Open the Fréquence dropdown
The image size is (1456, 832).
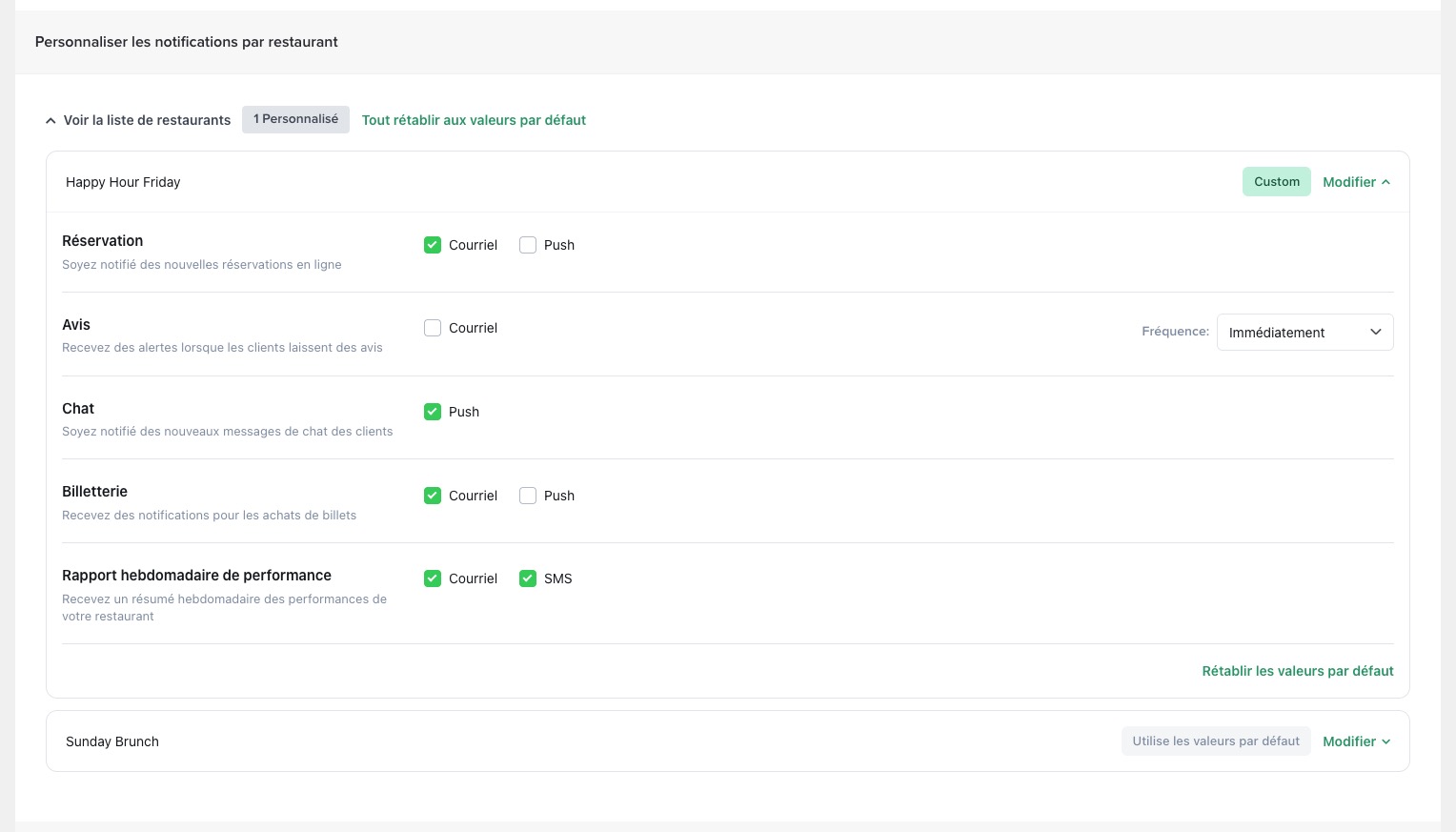pos(1304,333)
